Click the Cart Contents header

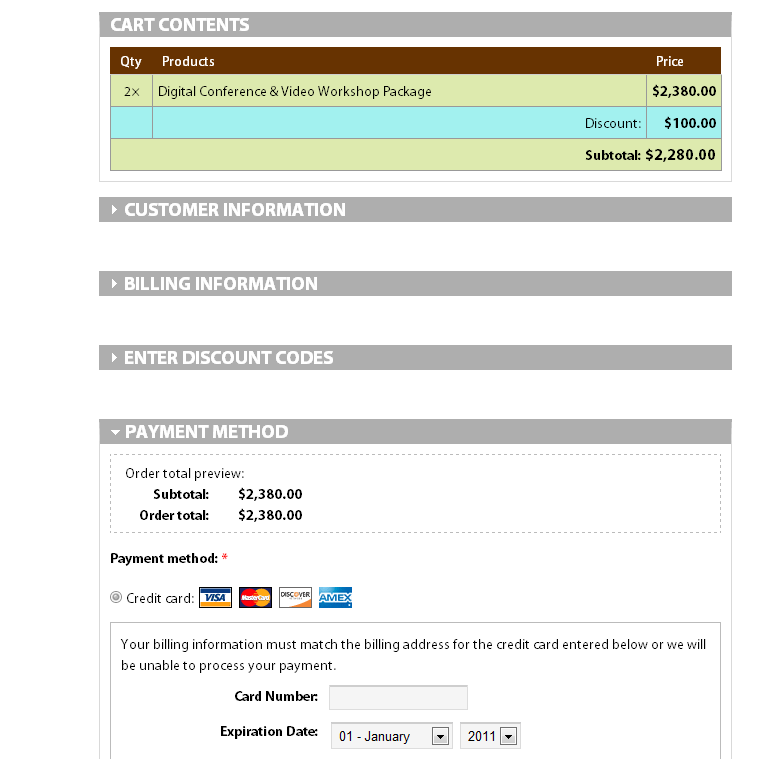[180, 25]
